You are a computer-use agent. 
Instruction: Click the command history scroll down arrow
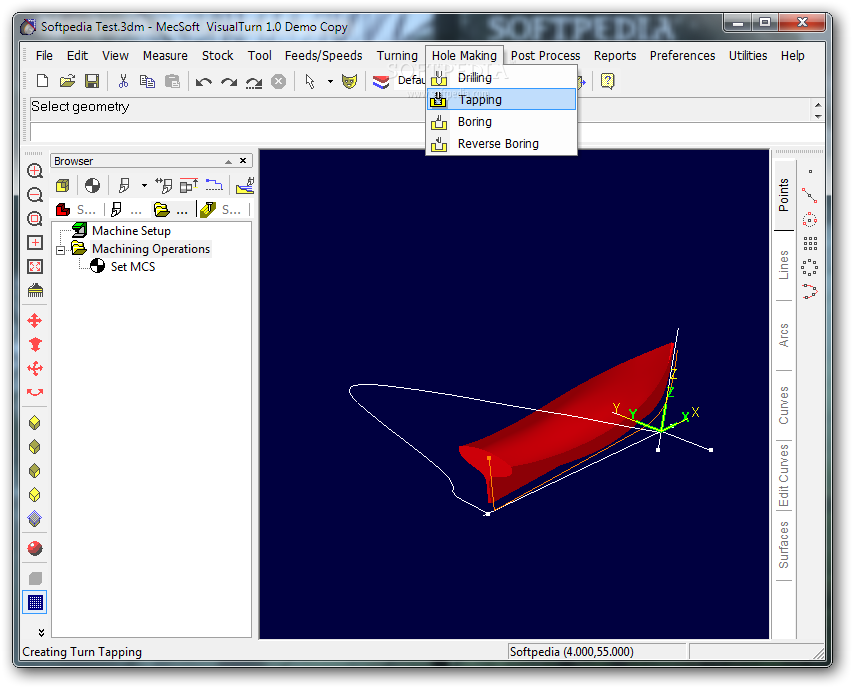click(x=818, y=116)
